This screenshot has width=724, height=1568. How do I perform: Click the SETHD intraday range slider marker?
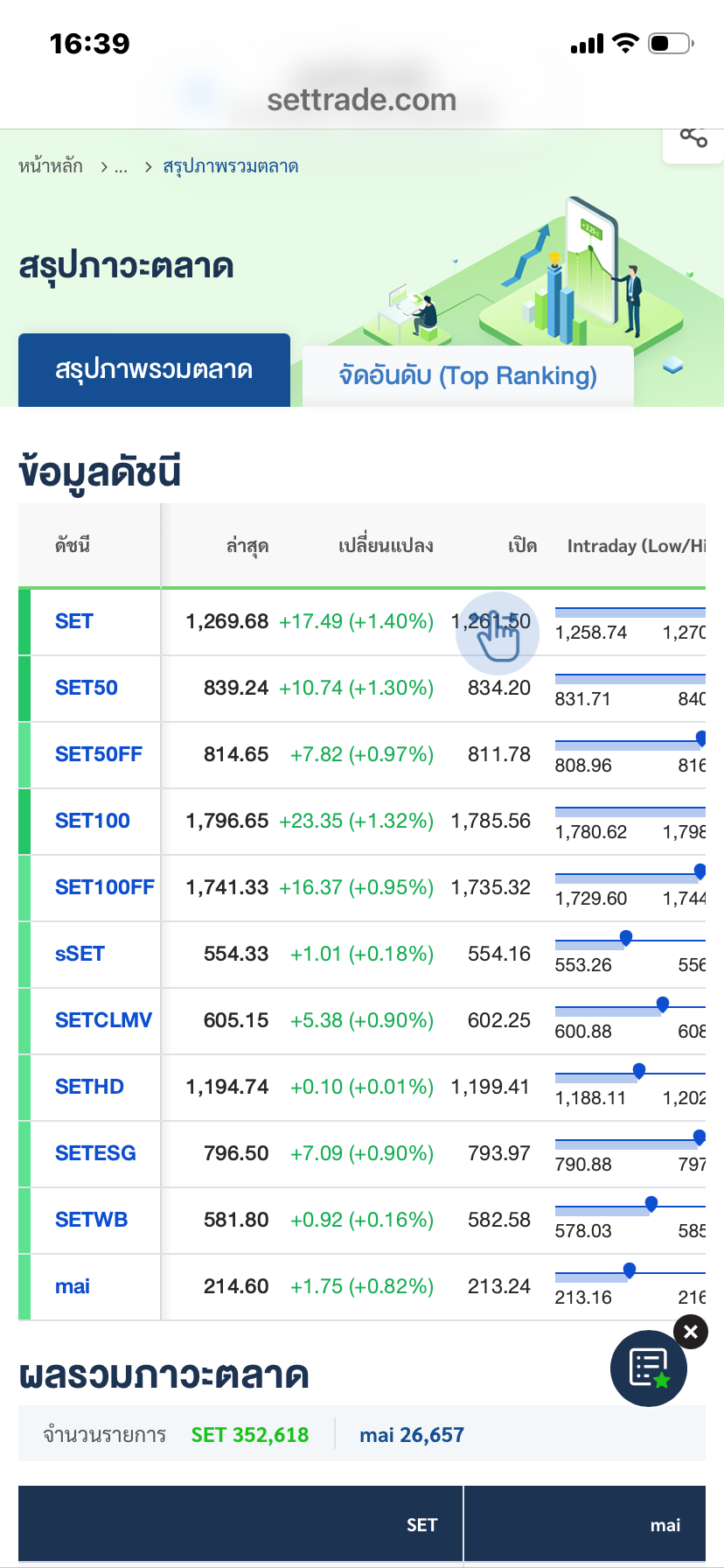pyautogui.click(x=639, y=1070)
